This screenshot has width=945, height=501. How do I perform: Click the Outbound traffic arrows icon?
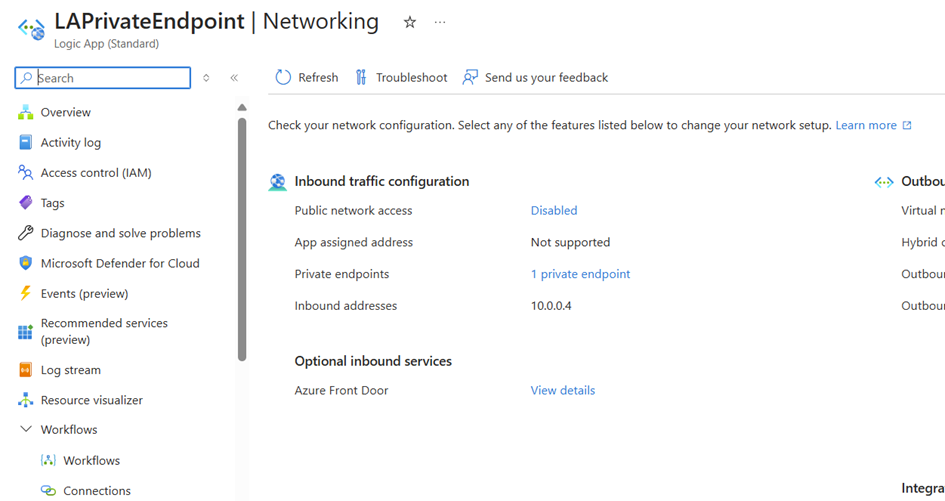884,182
